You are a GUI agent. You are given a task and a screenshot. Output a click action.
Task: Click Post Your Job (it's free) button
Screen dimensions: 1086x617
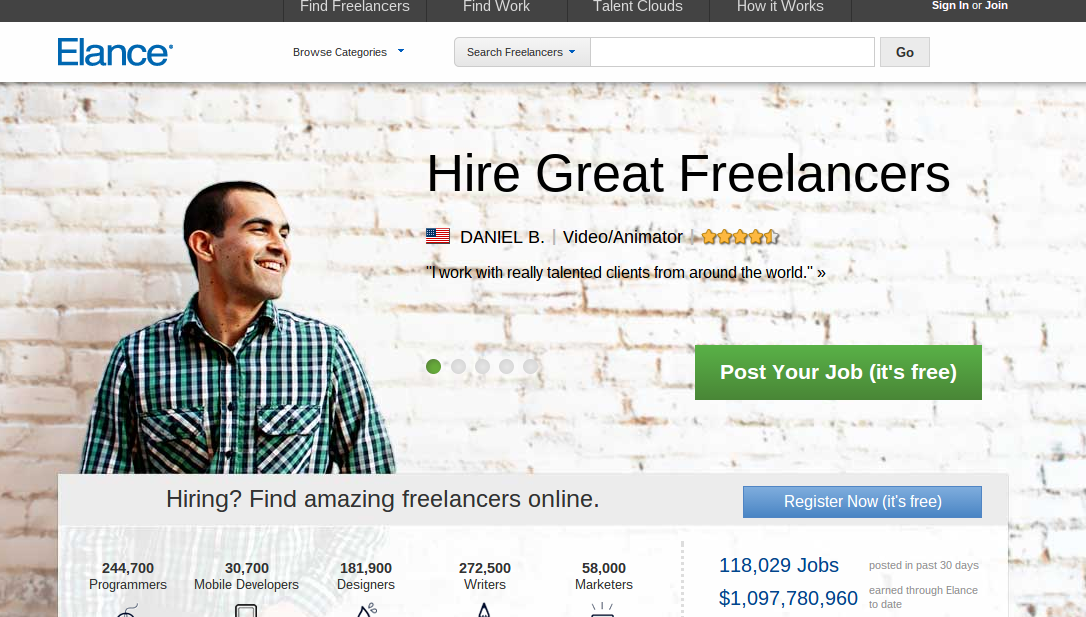point(838,373)
